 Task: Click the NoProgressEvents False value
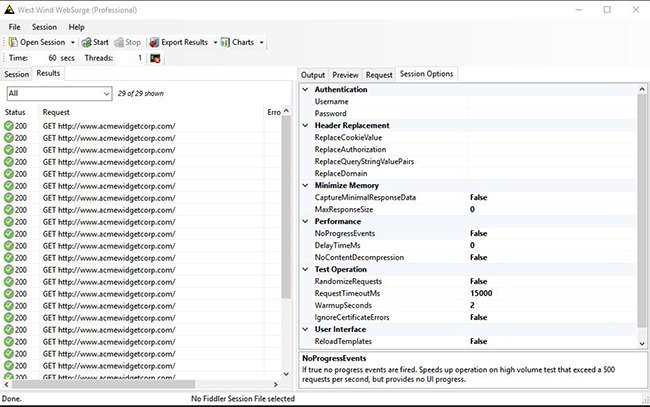pyautogui.click(x=478, y=234)
